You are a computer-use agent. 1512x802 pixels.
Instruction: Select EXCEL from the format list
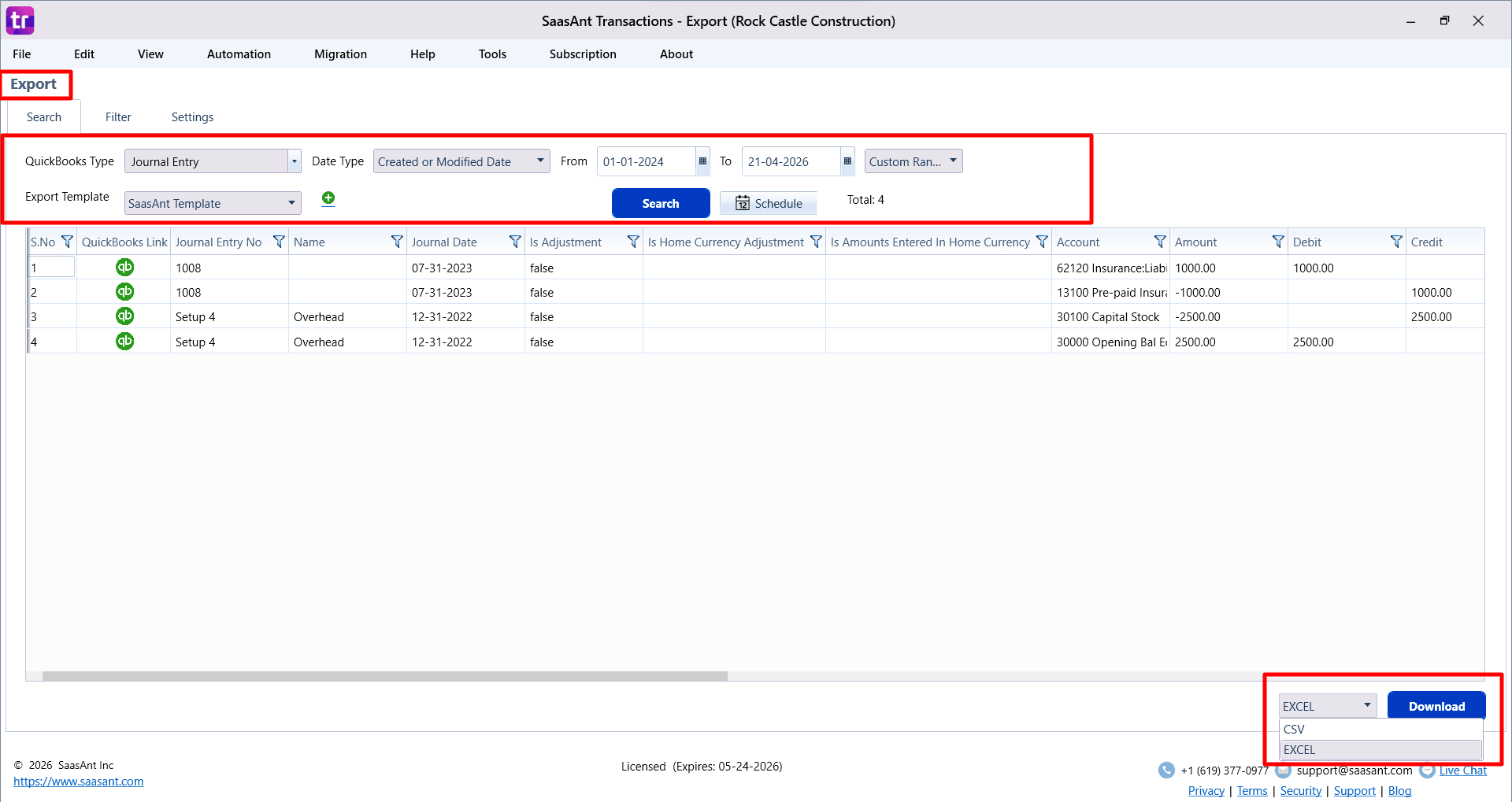coord(1380,749)
